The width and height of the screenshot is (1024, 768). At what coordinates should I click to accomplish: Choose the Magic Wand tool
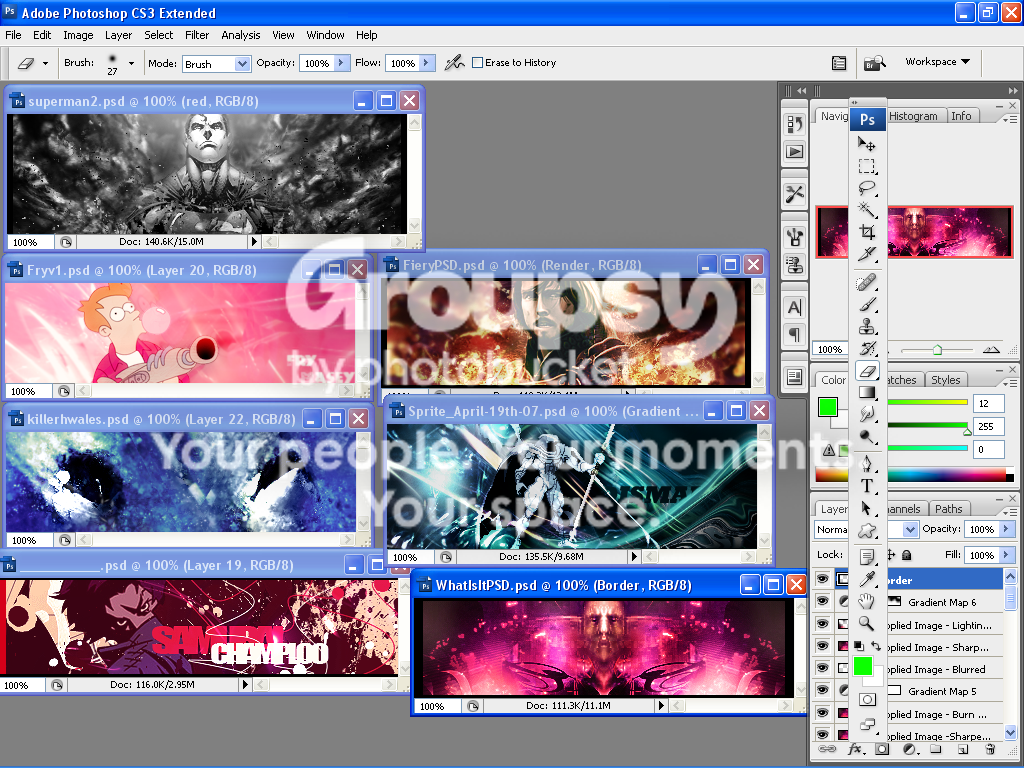point(867,210)
